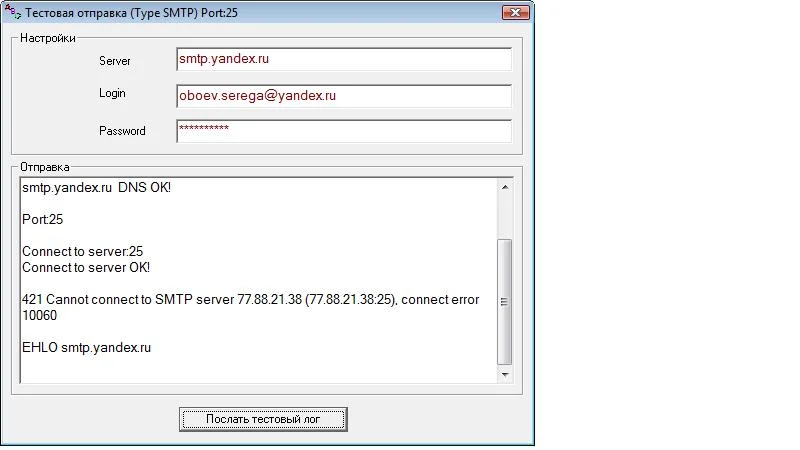800x450 pixels.
Task: Click the 'Послать тестовый лог' button
Action: click(x=263, y=419)
